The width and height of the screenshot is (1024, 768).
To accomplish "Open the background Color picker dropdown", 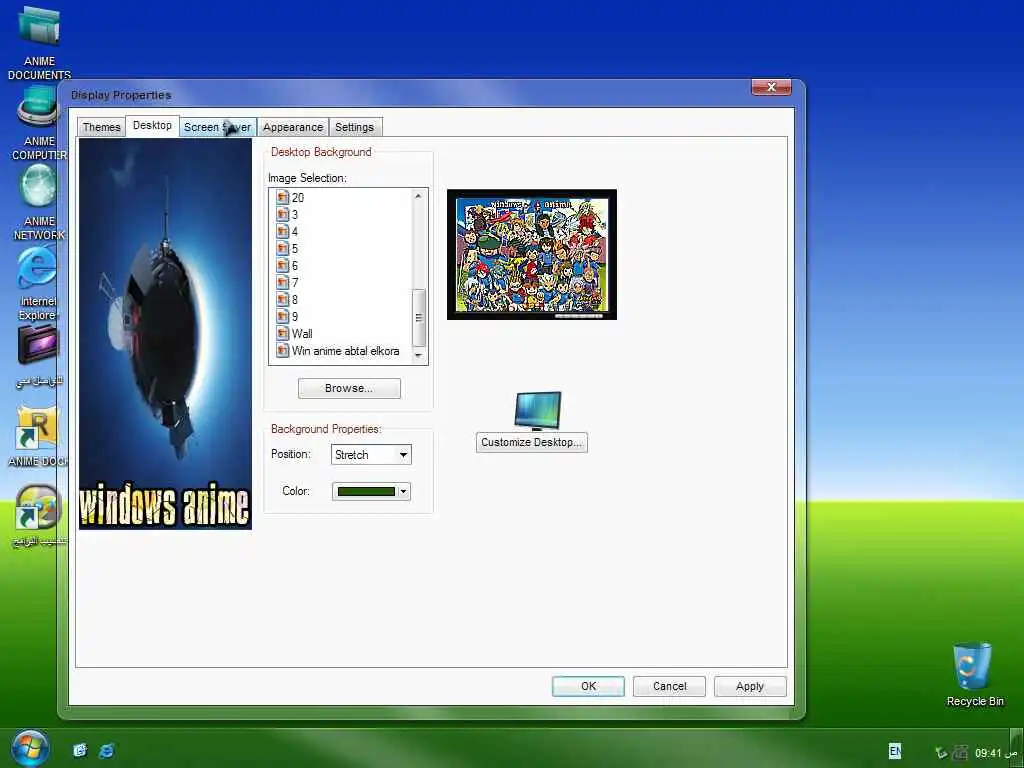I will tap(371, 491).
